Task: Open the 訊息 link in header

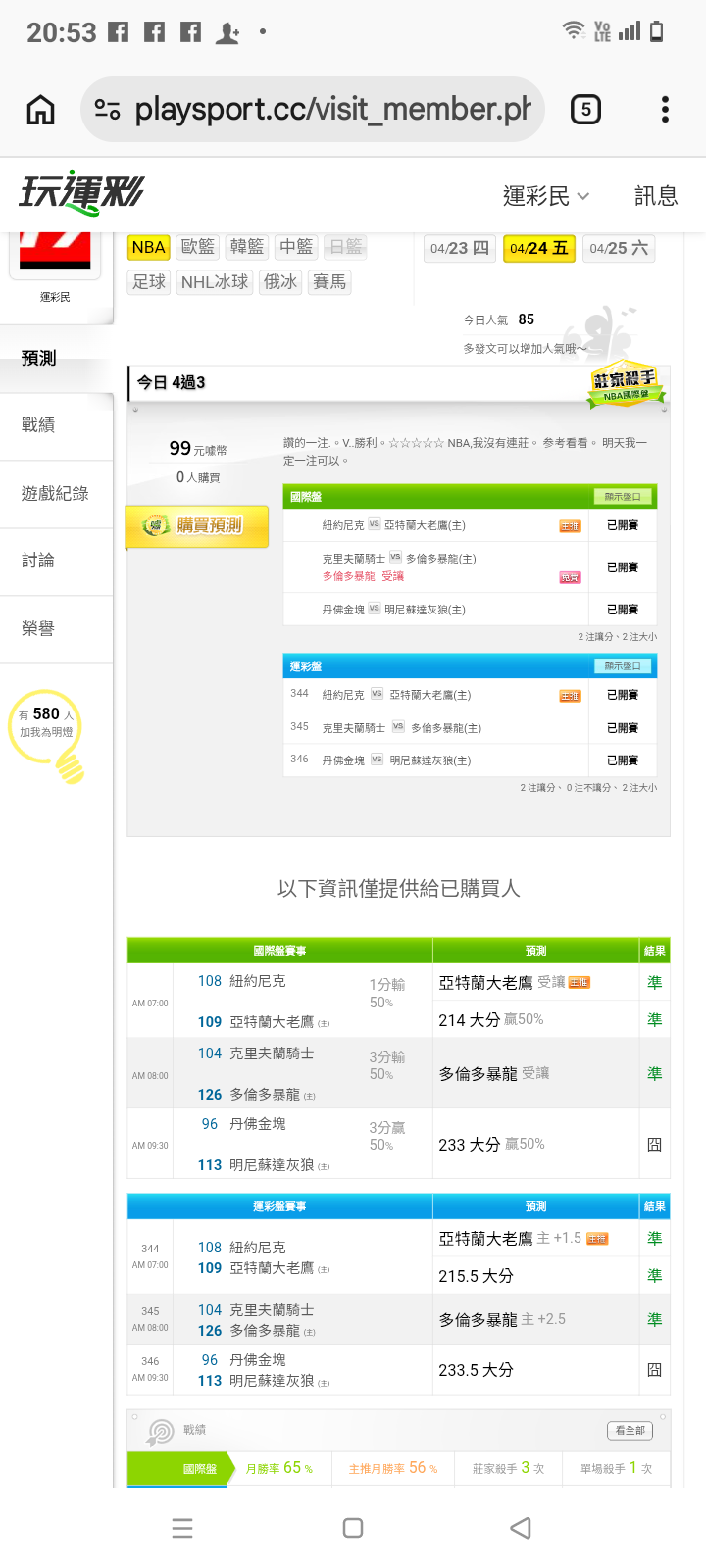Action: 656,196
